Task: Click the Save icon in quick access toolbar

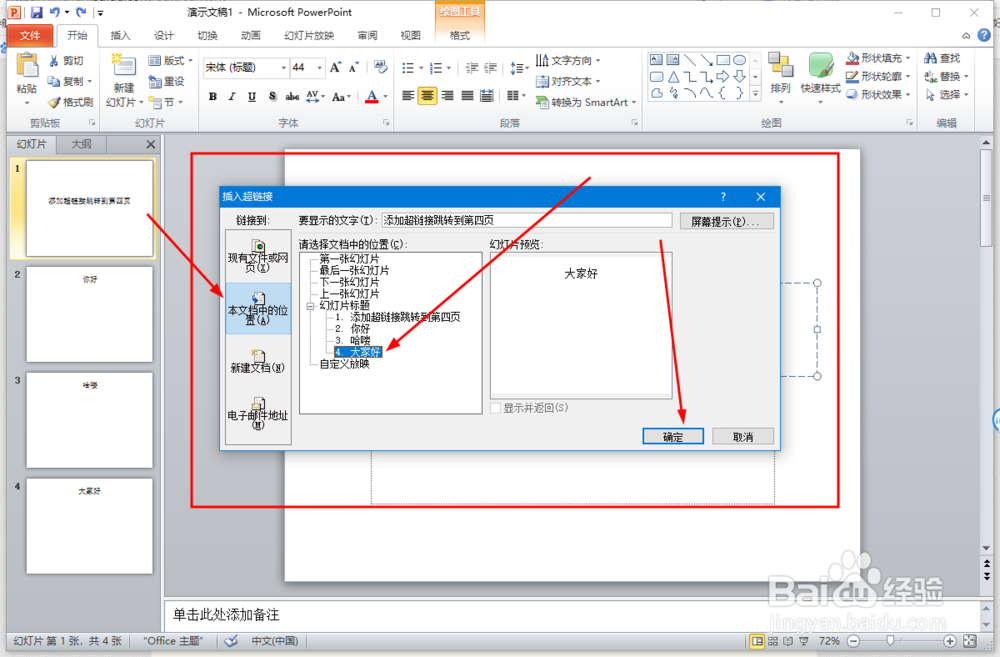Action: pyautogui.click(x=36, y=12)
